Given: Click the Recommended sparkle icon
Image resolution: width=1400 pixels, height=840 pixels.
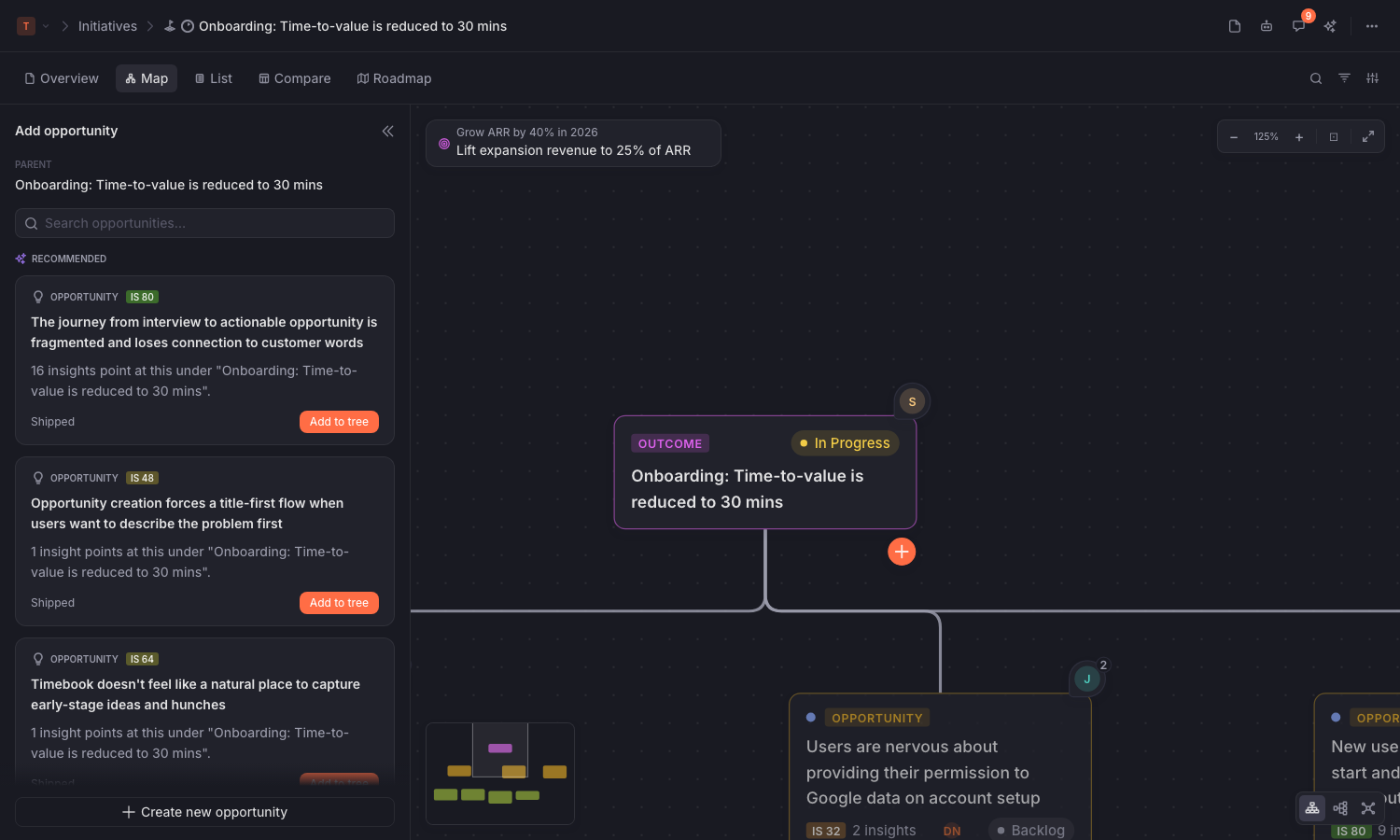Looking at the screenshot, I should pyautogui.click(x=21, y=259).
